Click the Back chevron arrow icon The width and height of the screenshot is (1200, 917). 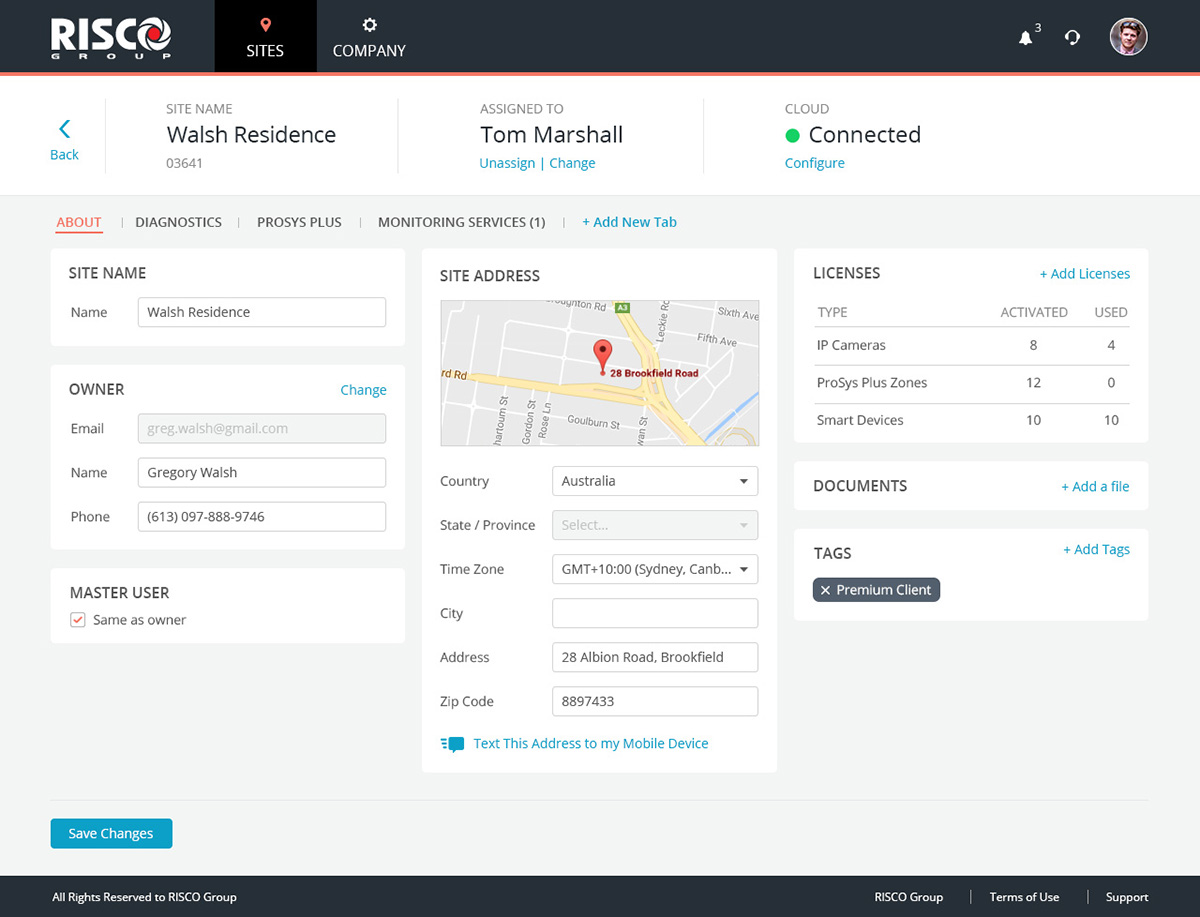point(65,128)
